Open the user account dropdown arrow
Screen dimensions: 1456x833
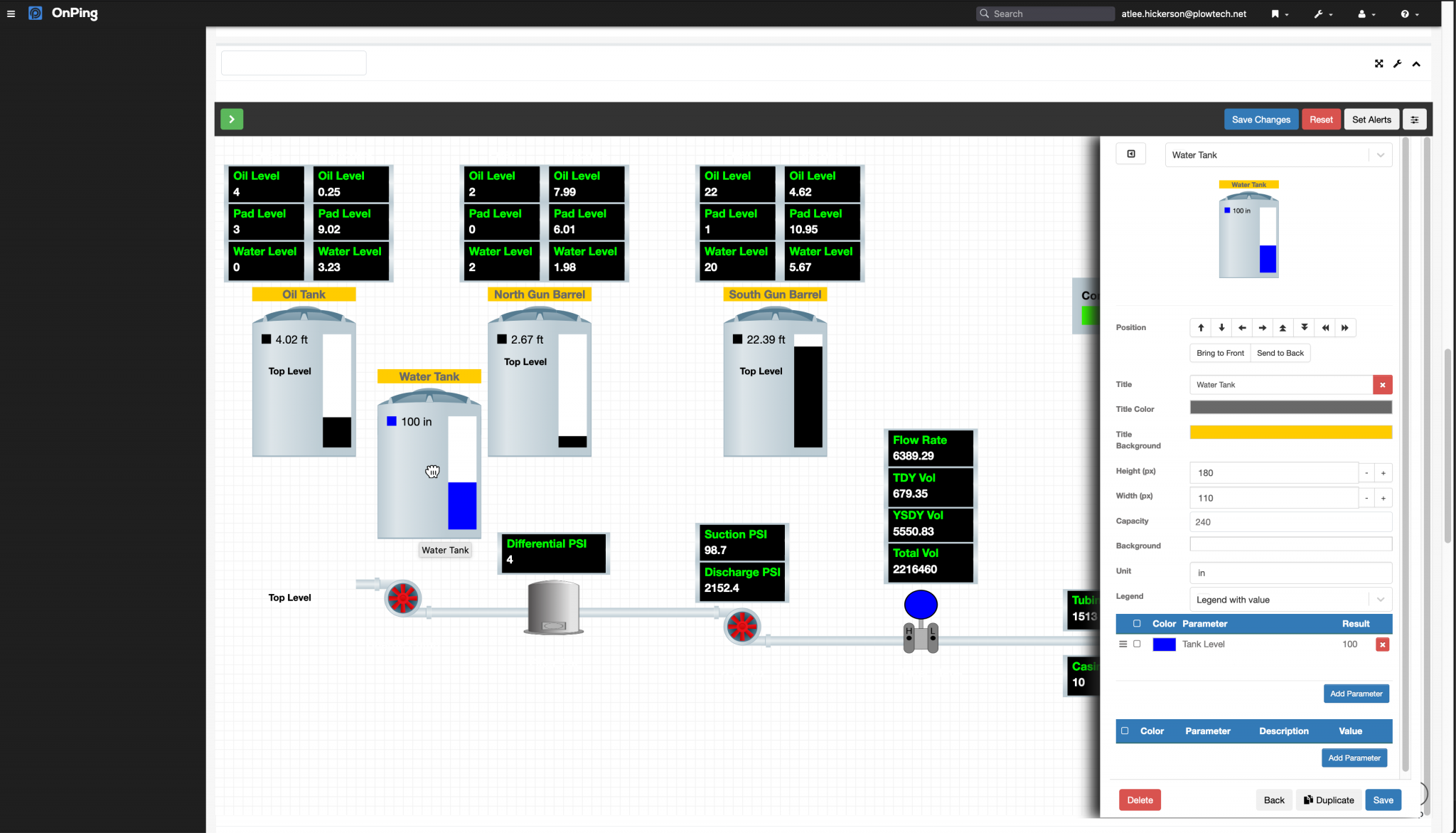[x=1373, y=14]
